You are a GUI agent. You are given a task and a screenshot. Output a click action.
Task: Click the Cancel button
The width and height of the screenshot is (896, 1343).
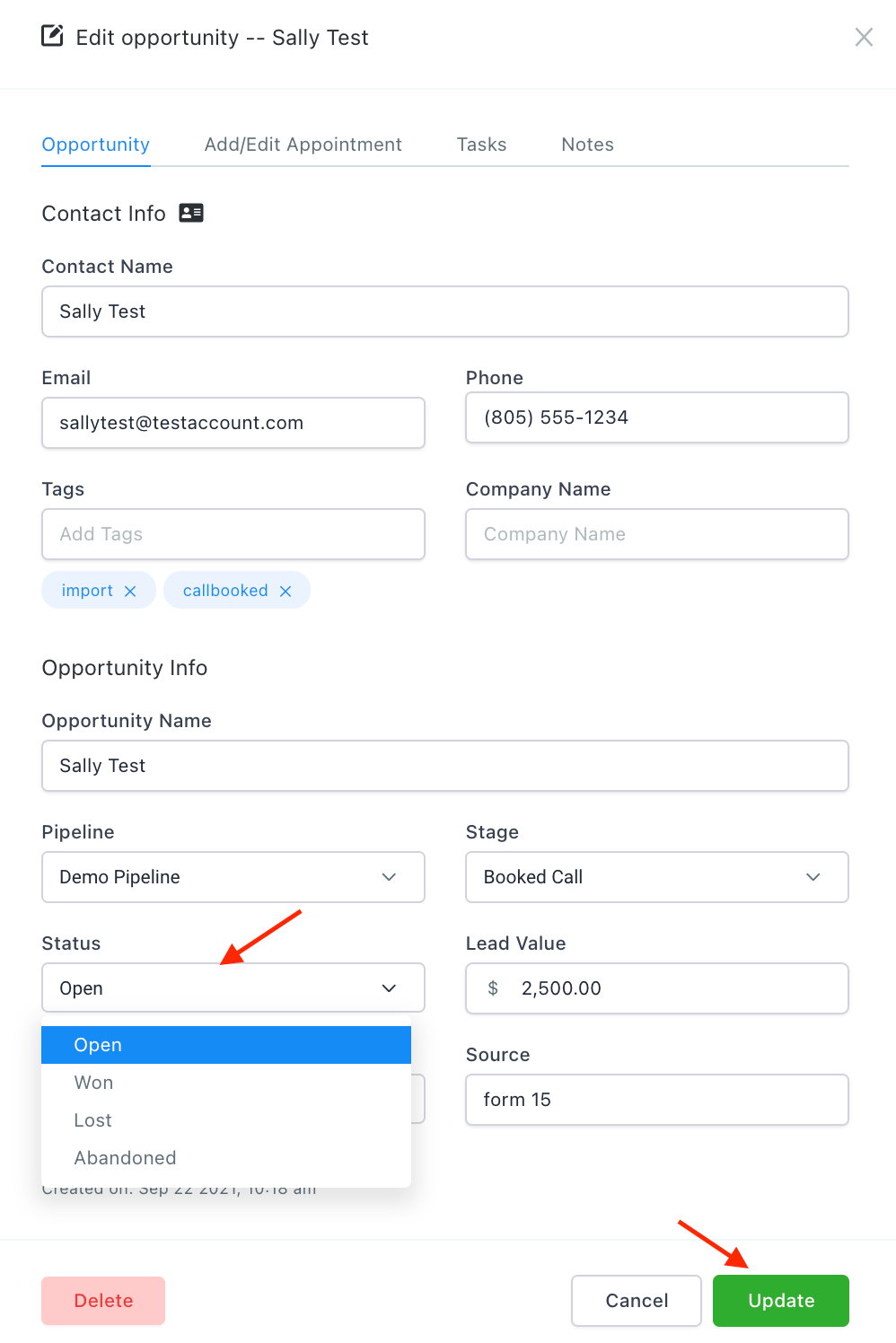[637, 1301]
